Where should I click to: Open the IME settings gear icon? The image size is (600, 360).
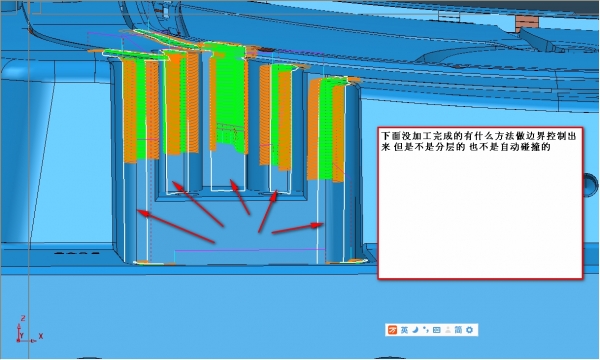click(470, 330)
